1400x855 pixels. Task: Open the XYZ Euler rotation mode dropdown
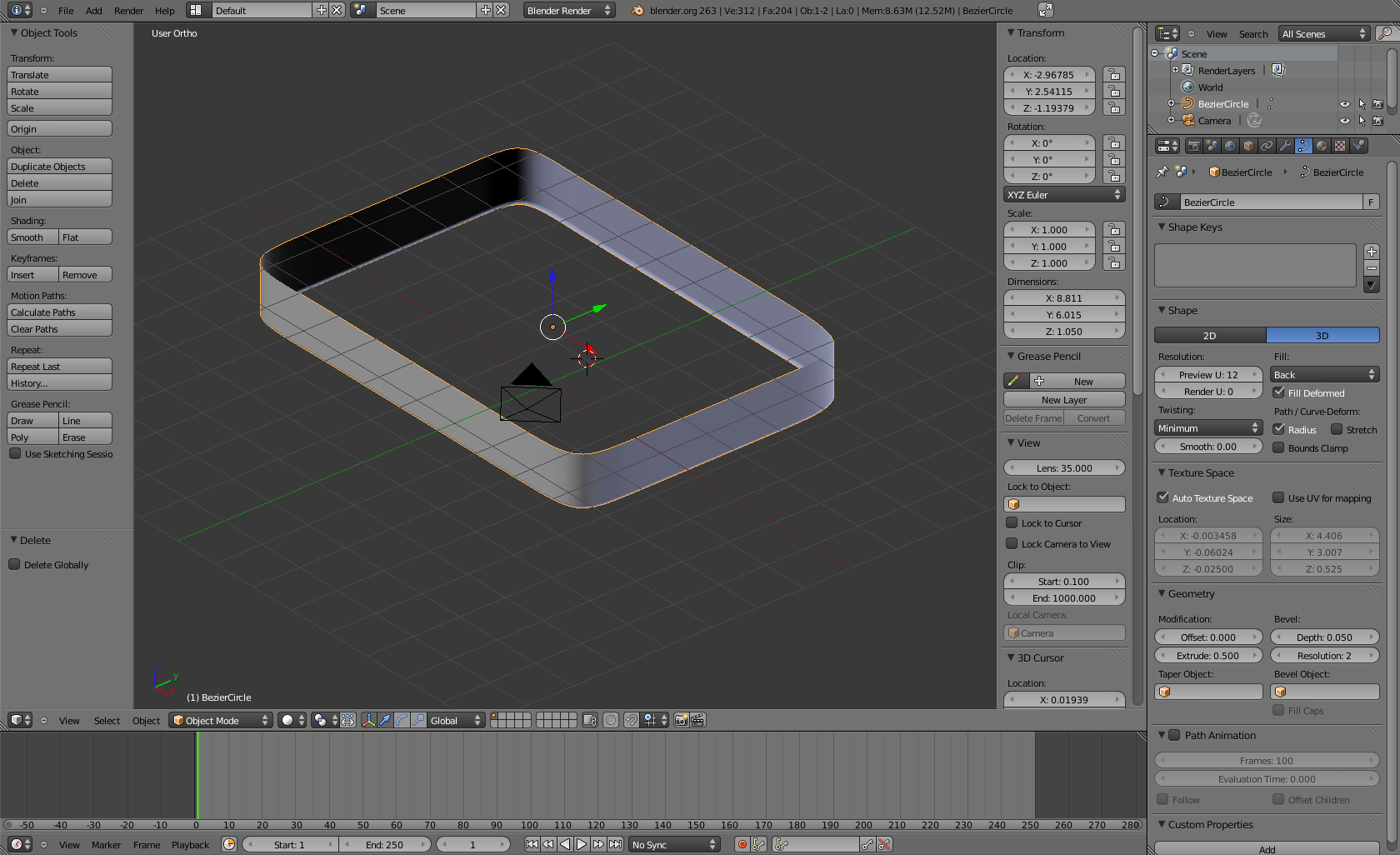1064,194
